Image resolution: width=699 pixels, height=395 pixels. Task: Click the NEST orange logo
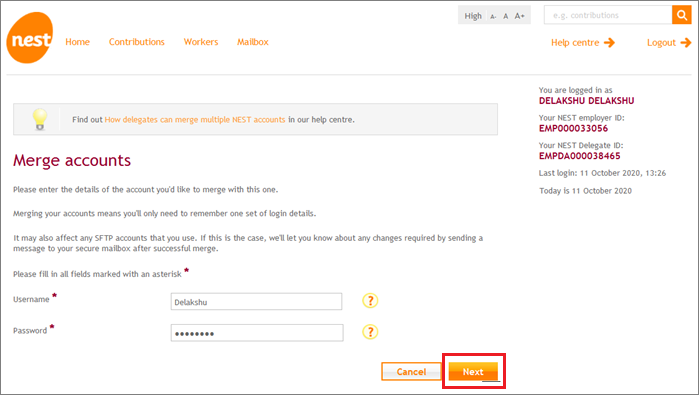tap(30, 38)
